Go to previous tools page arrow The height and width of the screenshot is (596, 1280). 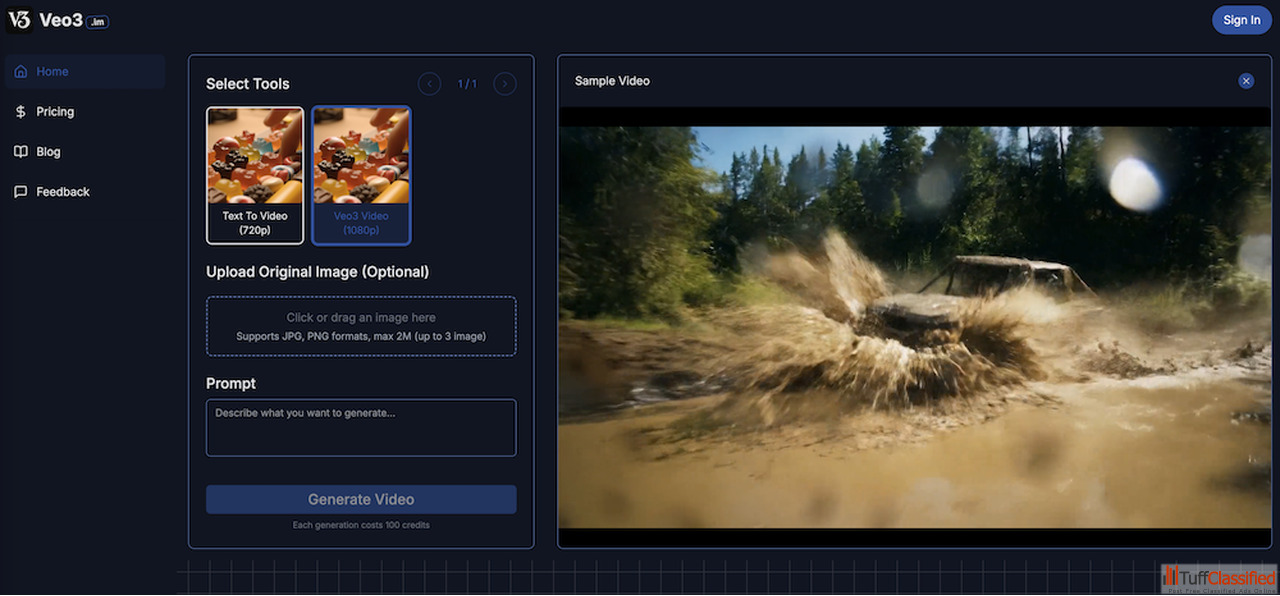(x=430, y=84)
